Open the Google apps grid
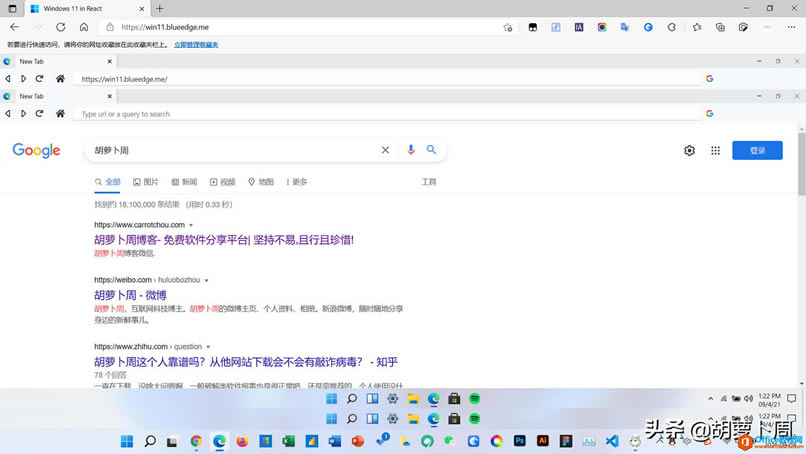 click(x=716, y=151)
